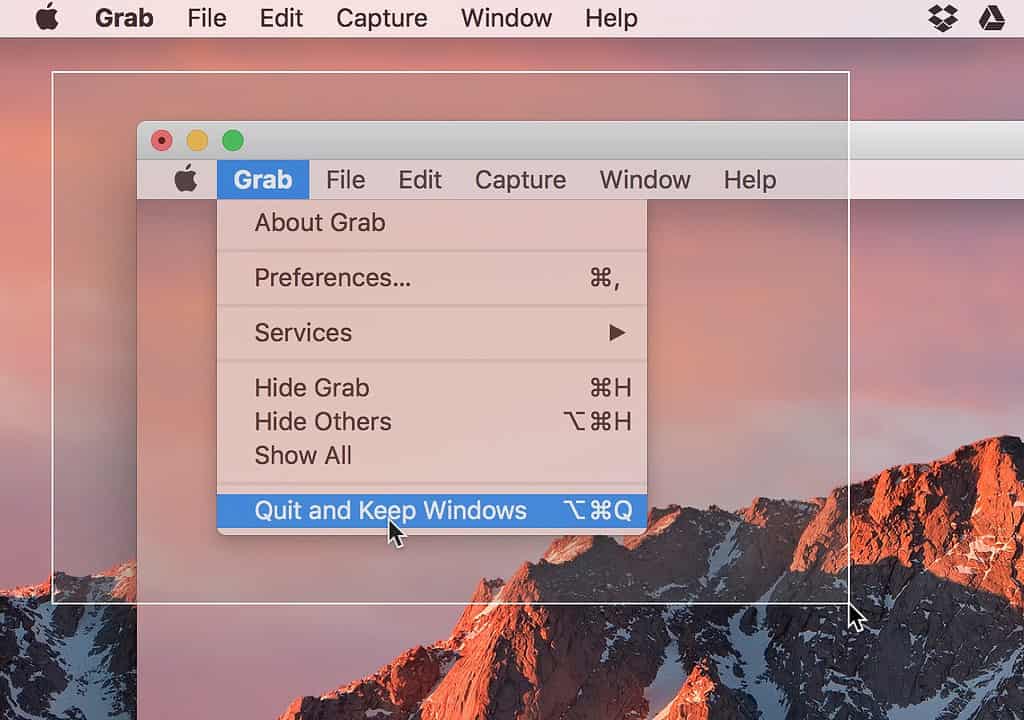
Task: Click the Apple logo inside the captured window
Action: [x=186, y=178]
